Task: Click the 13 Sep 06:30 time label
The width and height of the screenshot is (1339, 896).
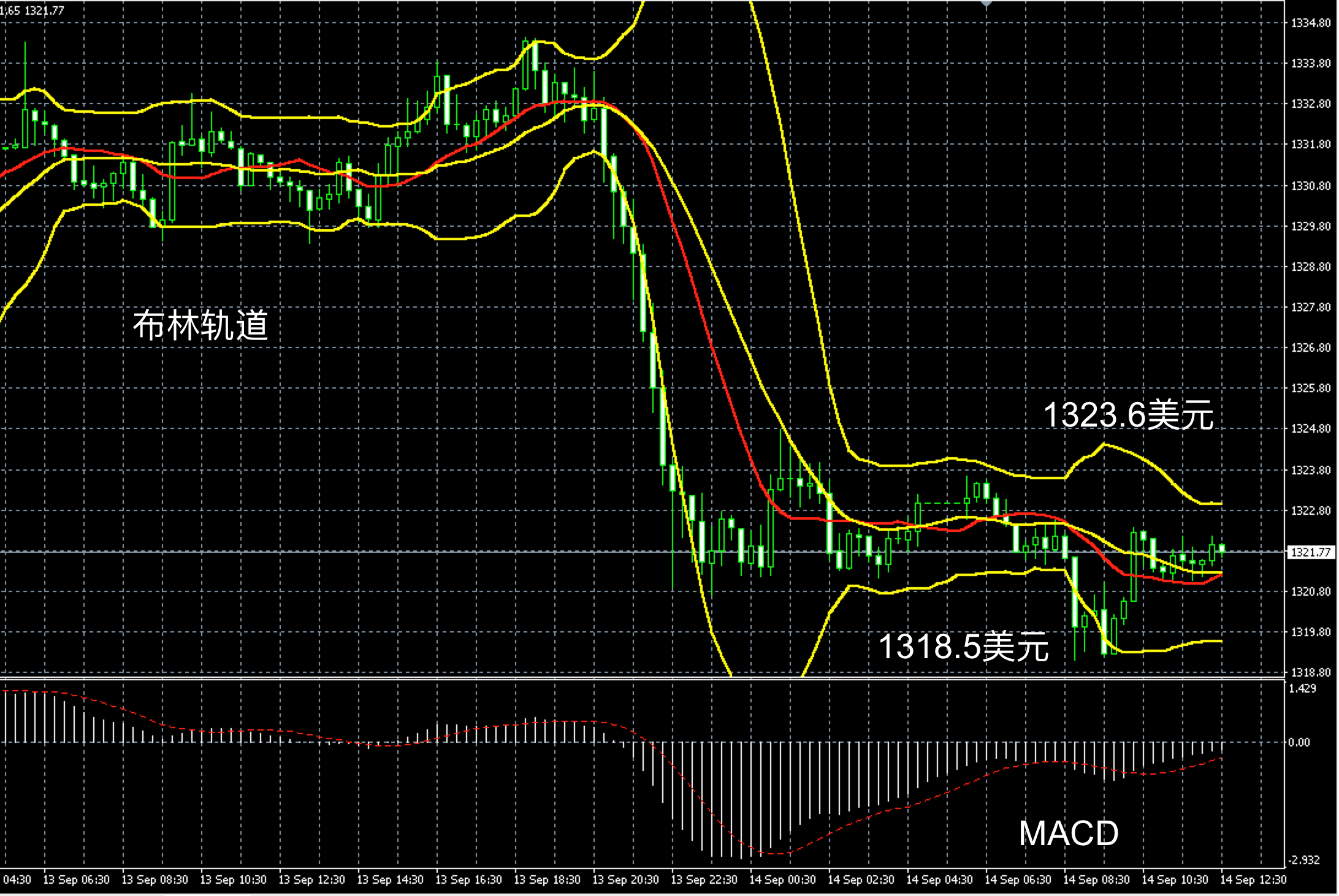Action: coord(76,879)
